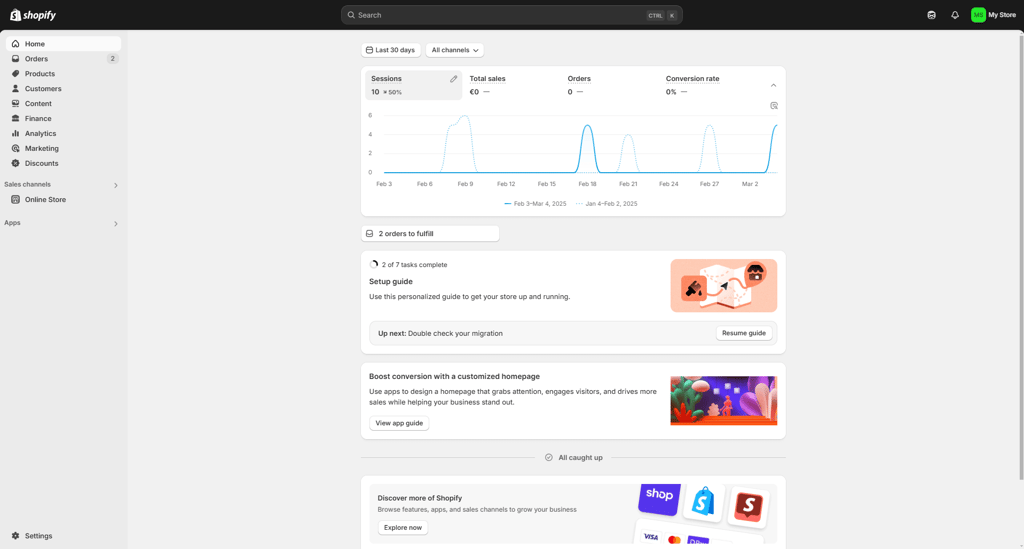Click the View app guide button
This screenshot has width=1024, height=549.
[399, 423]
